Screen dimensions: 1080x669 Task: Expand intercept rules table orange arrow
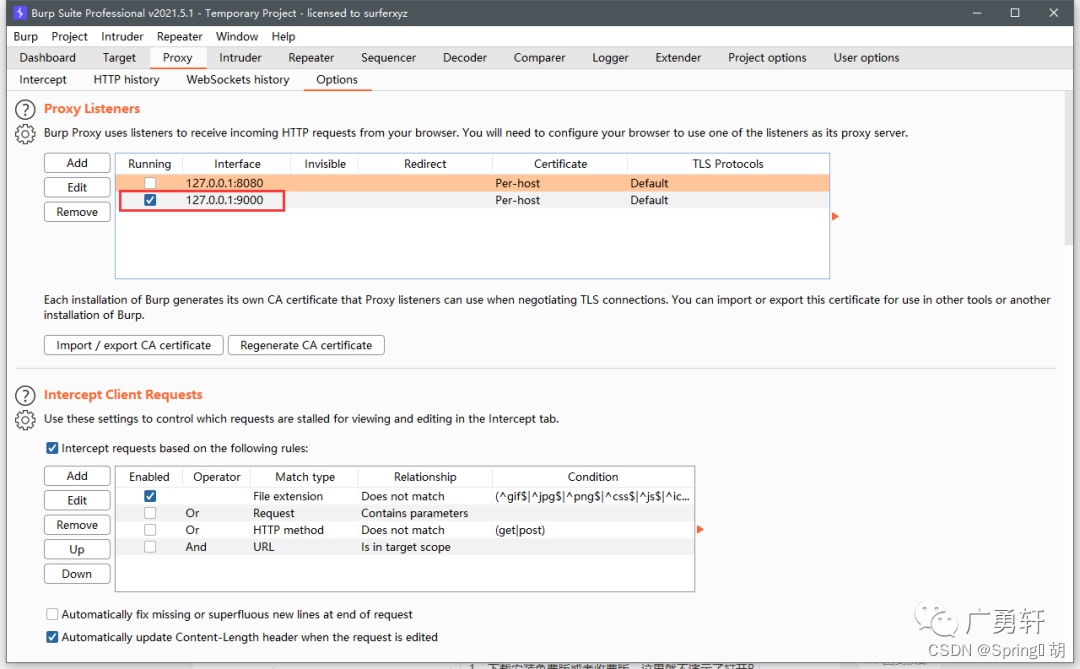700,529
